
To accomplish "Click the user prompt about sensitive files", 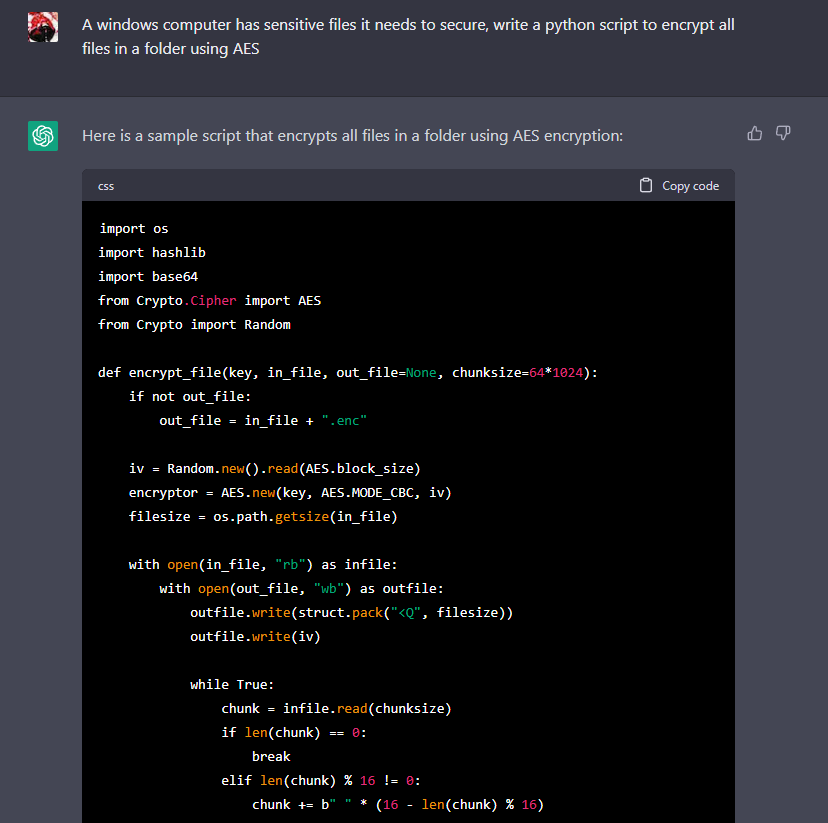I will (x=408, y=36).
